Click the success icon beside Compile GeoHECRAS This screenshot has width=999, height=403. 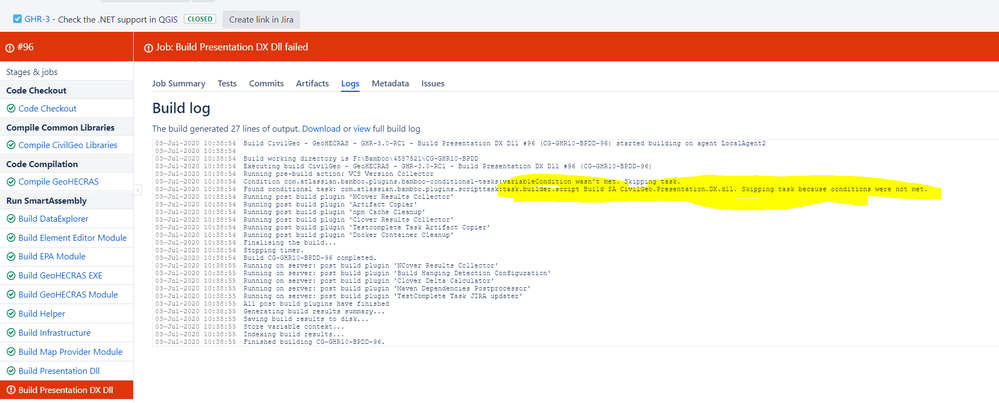(11, 182)
